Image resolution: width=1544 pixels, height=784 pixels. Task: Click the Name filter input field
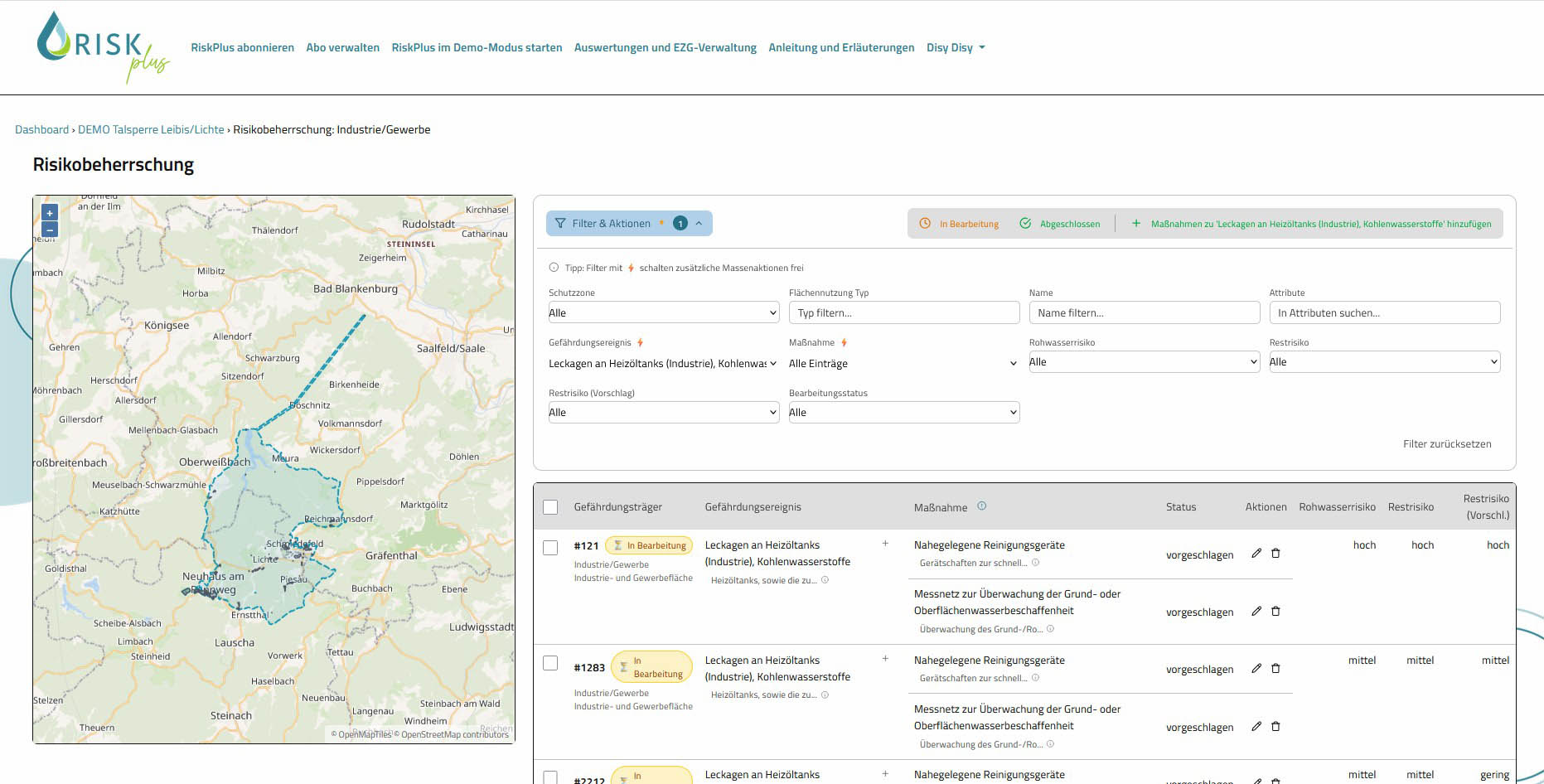tap(1144, 313)
